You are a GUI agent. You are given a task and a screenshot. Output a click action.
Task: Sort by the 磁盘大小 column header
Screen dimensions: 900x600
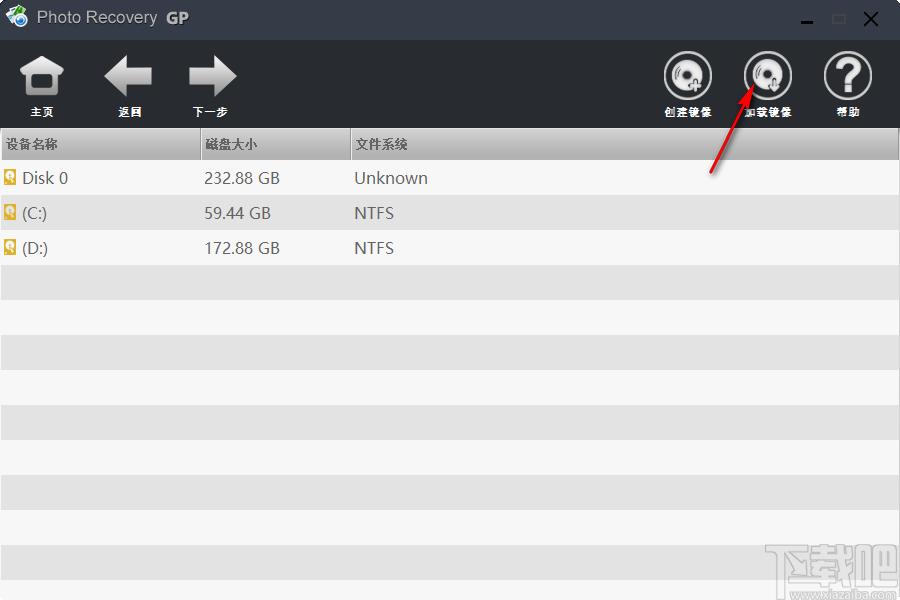(x=276, y=144)
